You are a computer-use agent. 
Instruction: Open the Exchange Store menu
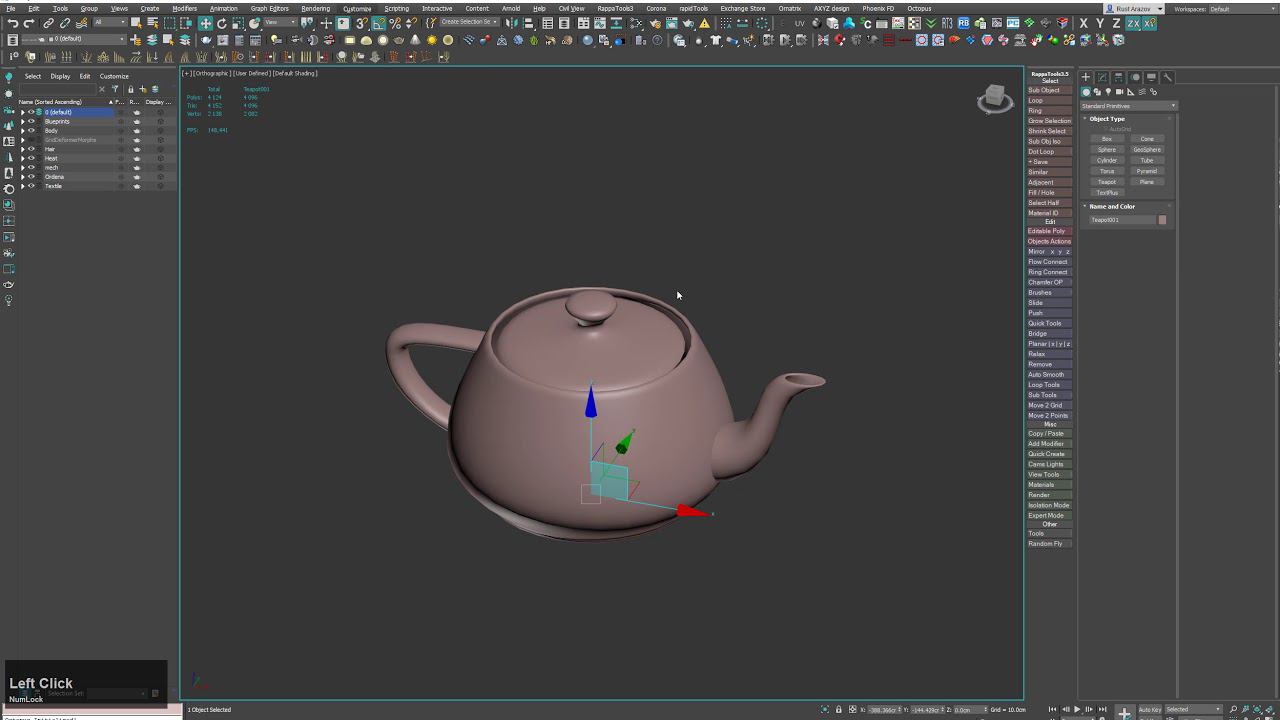(743, 8)
